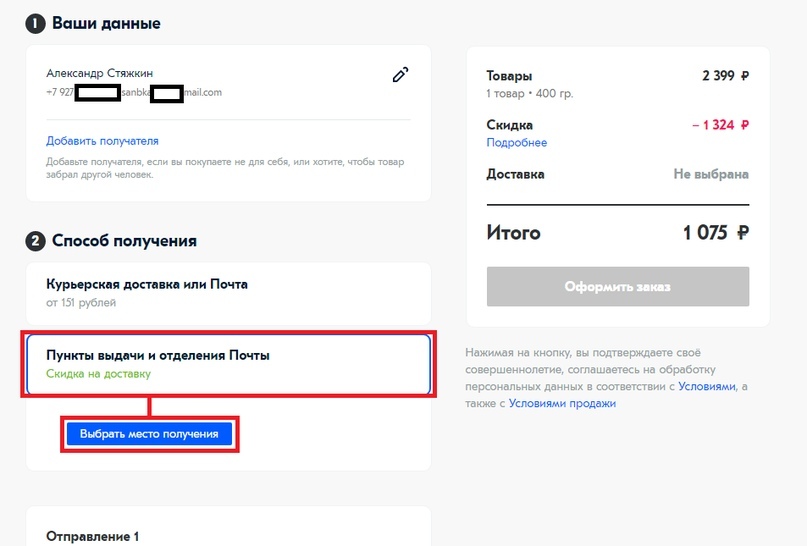
Task: Click the step 1 number badge
Action: tap(35, 23)
